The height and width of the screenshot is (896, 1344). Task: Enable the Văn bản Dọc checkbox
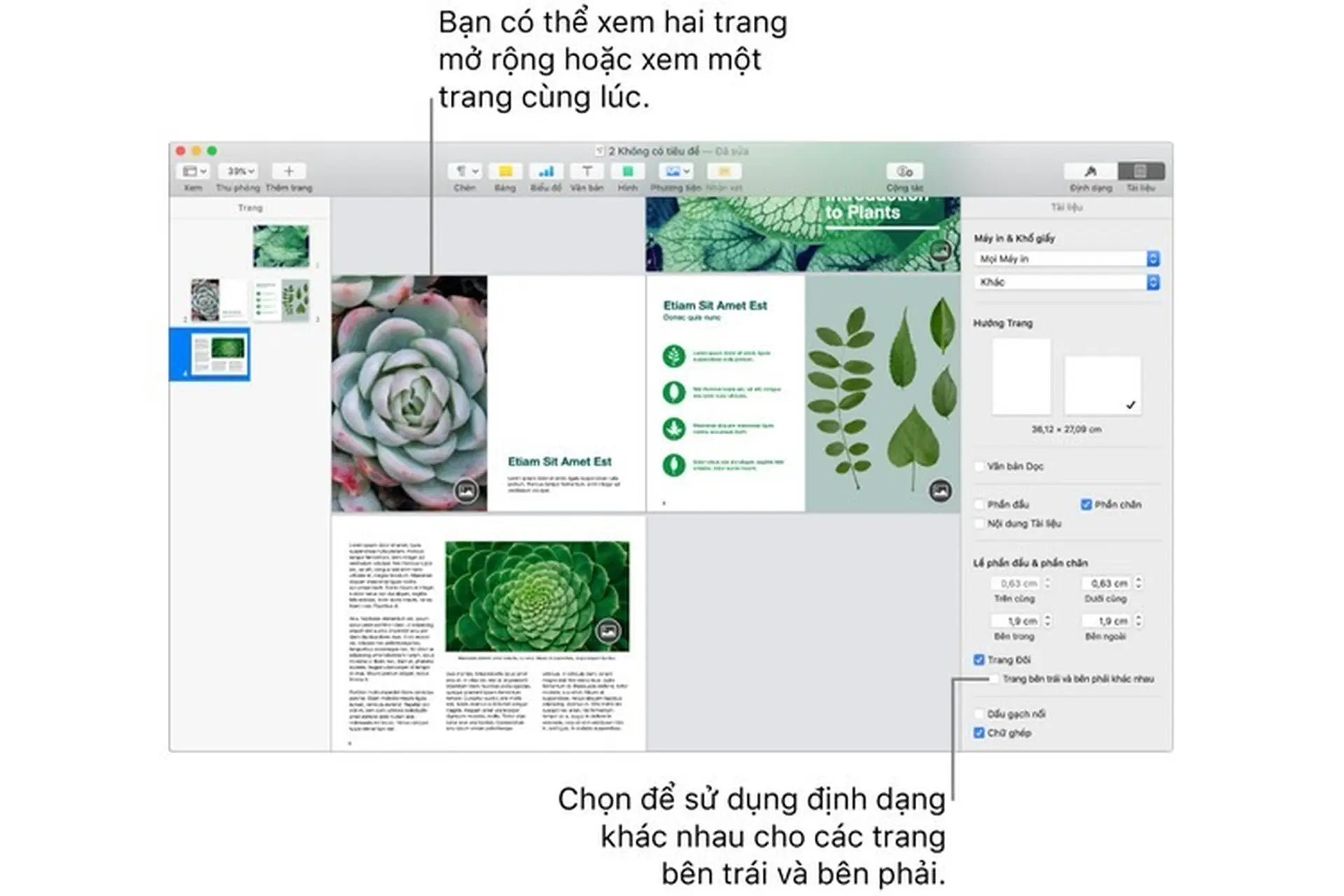click(979, 466)
